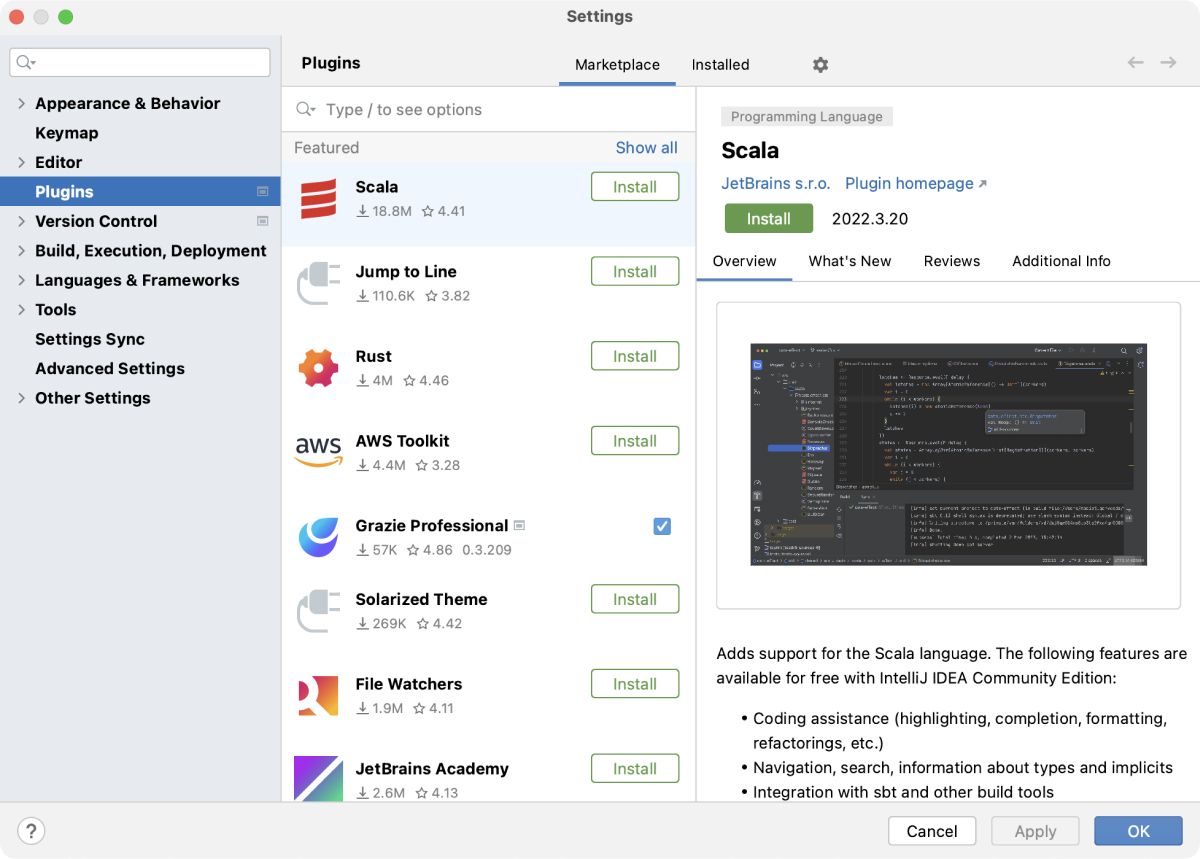Open the Scala plugin homepage link

coord(908,183)
